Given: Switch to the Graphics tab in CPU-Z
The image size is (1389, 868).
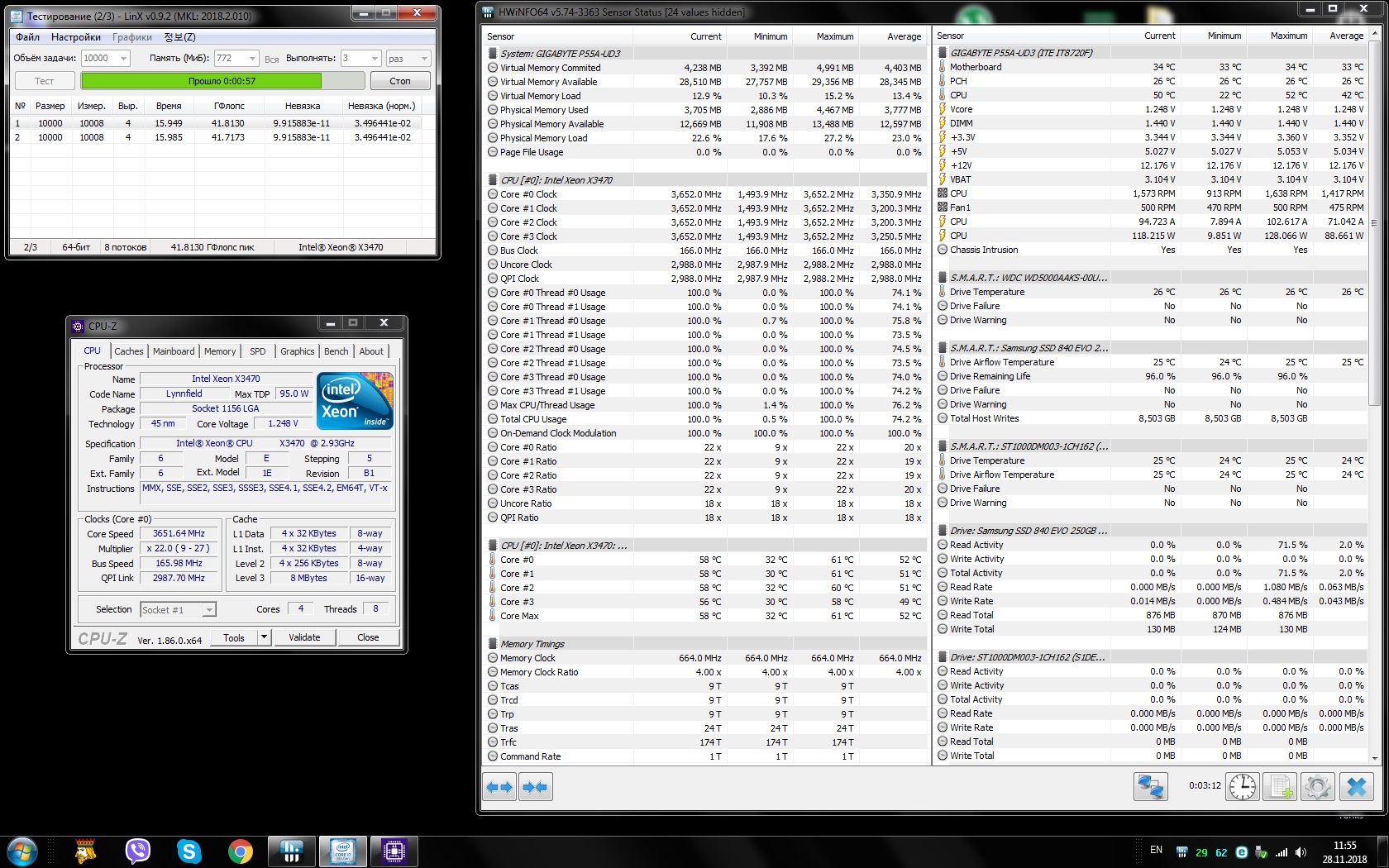Looking at the screenshot, I should pos(298,351).
